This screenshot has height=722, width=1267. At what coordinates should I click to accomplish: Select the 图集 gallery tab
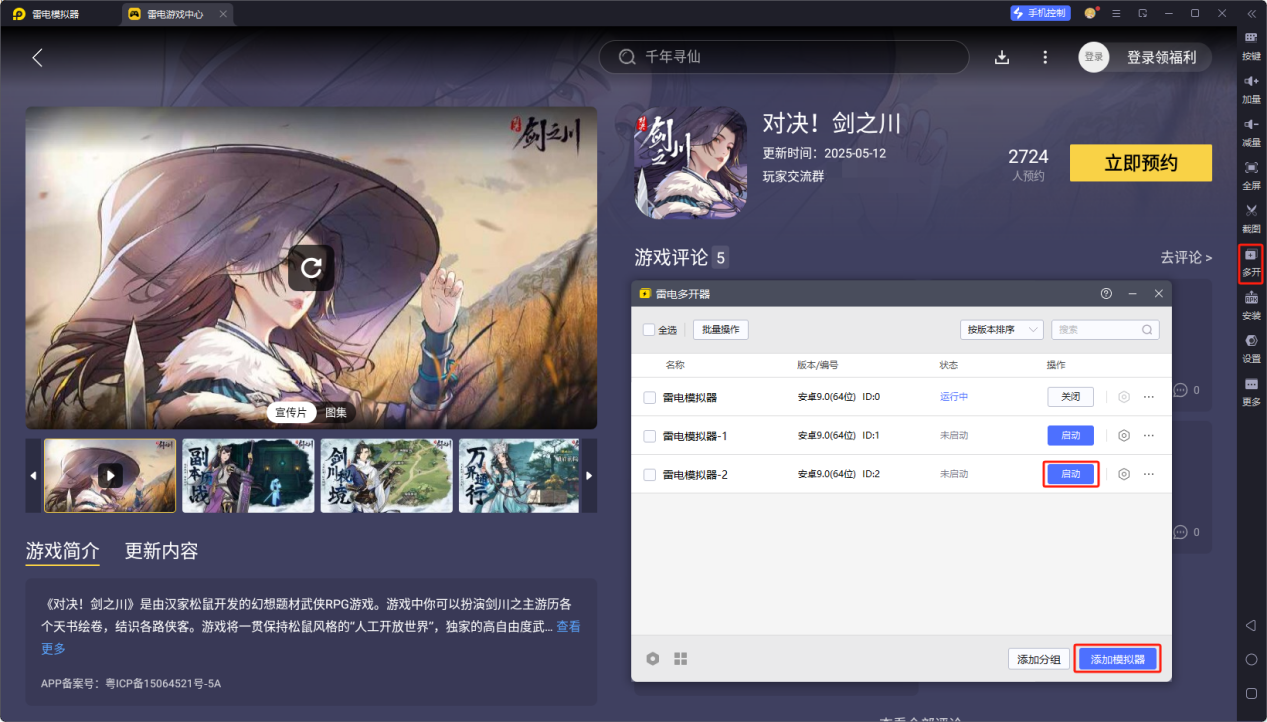(336, 412)
